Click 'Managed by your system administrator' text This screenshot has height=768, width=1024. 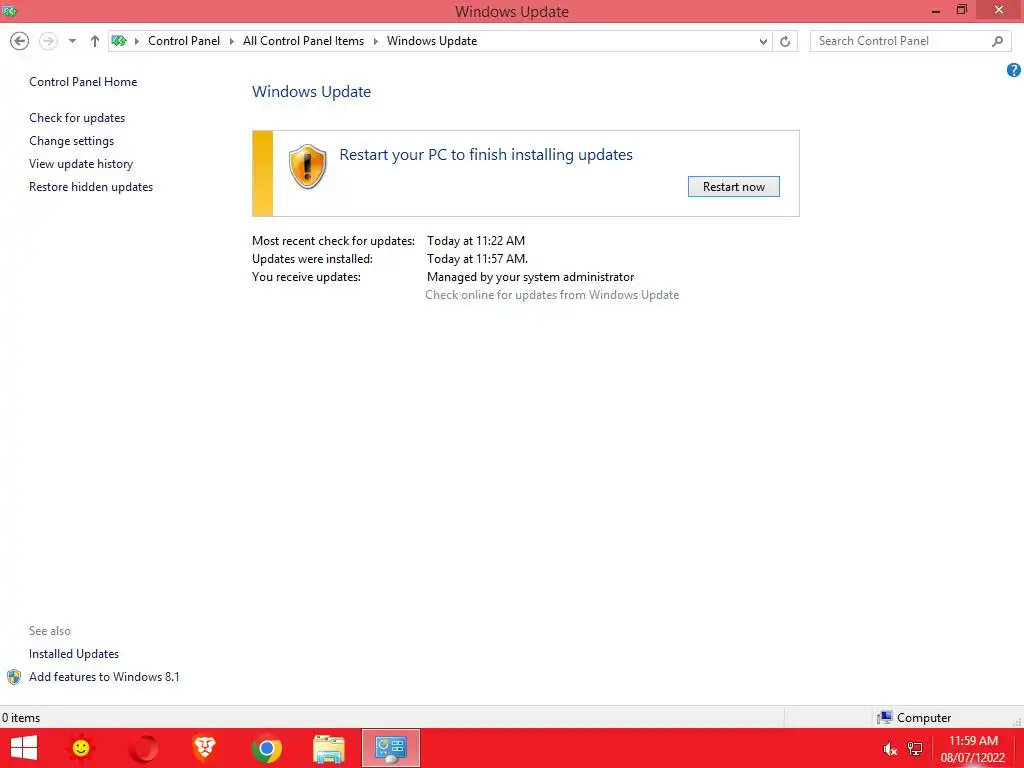[530, 277]
